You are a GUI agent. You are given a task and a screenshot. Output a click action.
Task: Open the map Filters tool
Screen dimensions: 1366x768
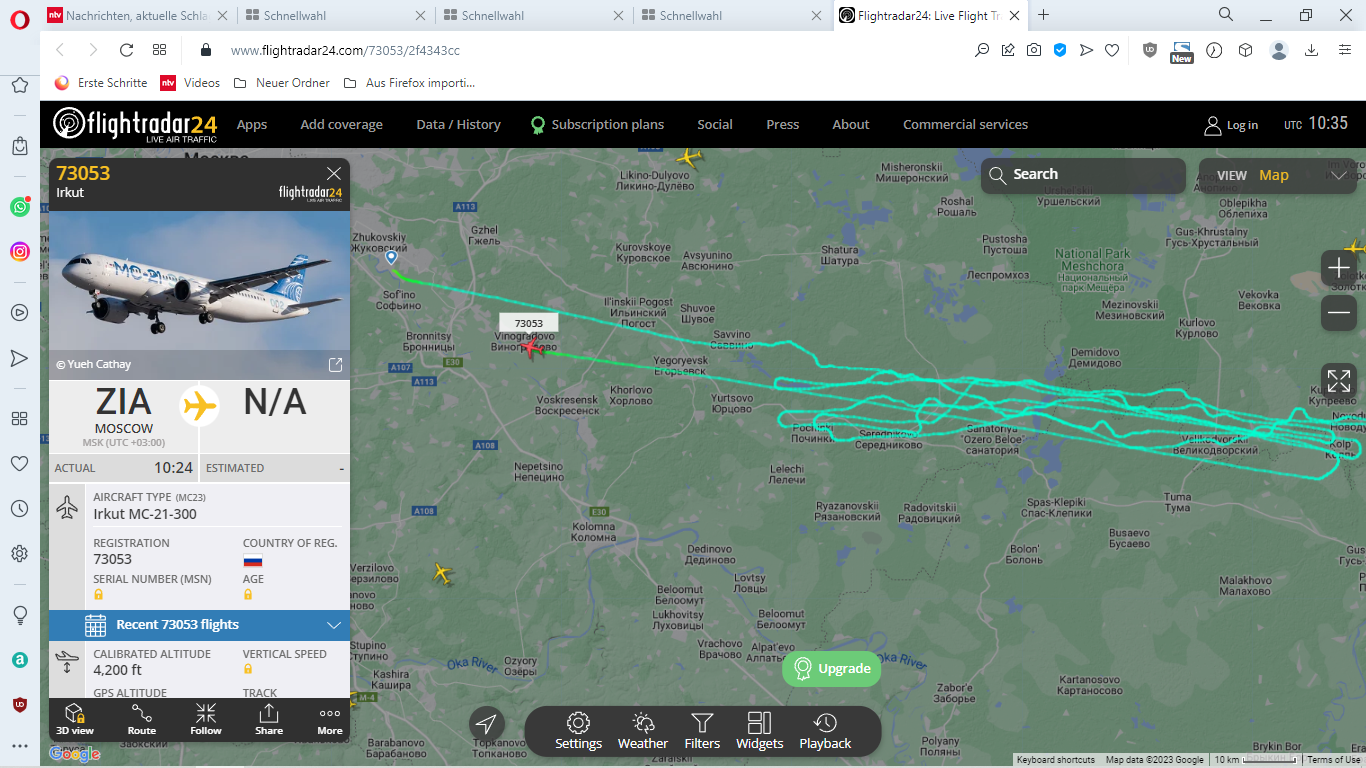click(702, 731)
